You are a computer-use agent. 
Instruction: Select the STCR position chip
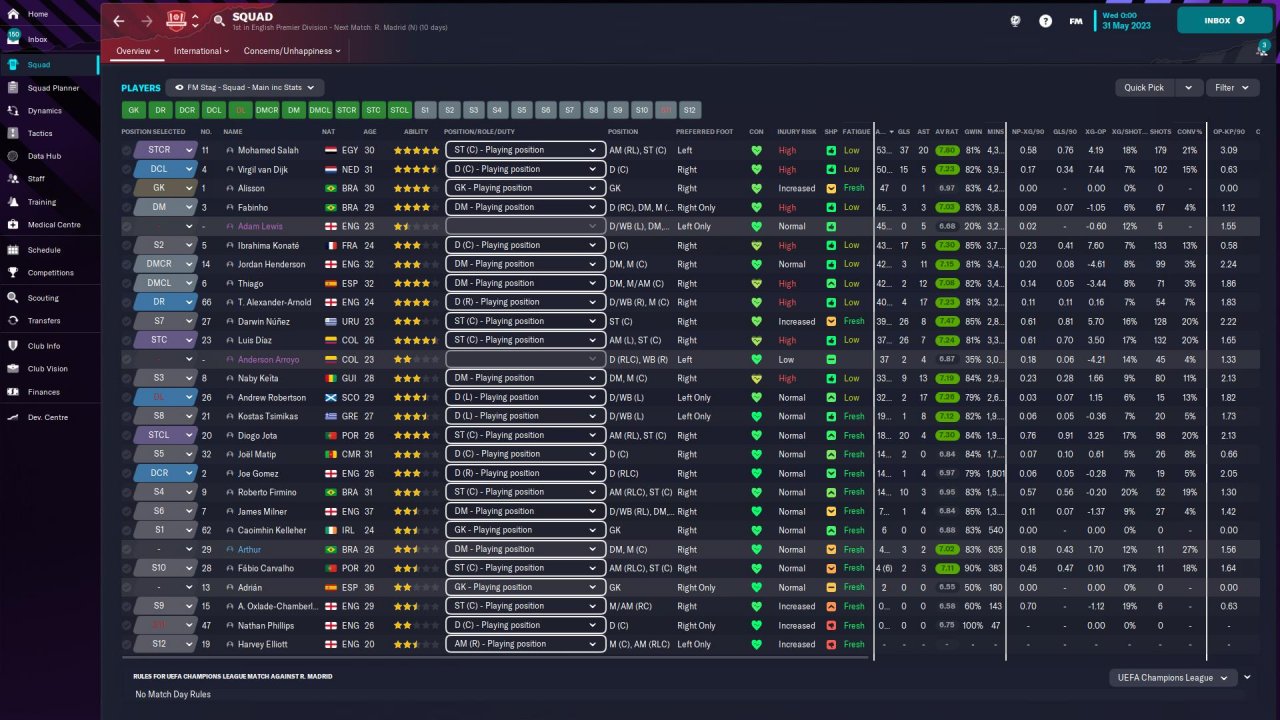click(347, 110)
